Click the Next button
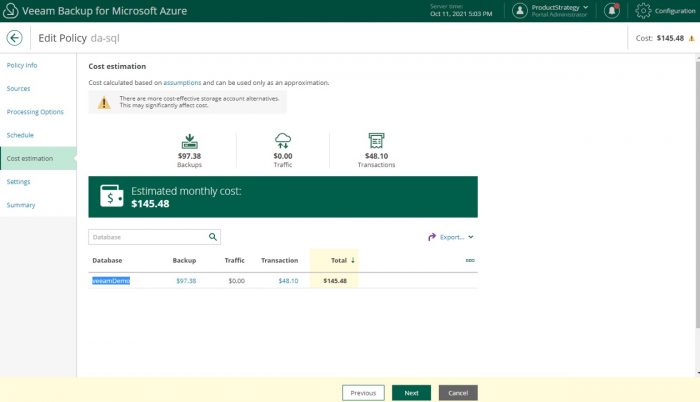This screenshot has width=700, height=402. coord(411,393)
